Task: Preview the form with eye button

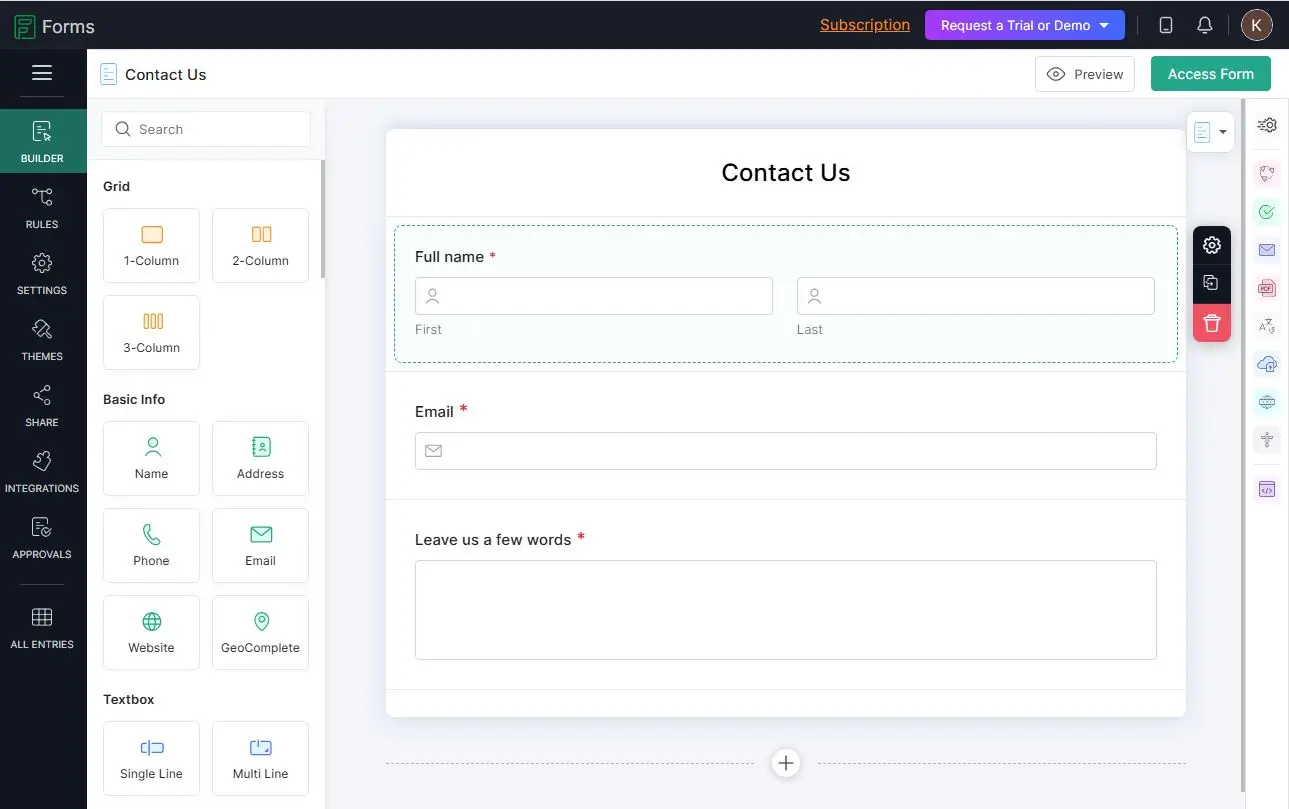Action: click(x=1084, y=74)
